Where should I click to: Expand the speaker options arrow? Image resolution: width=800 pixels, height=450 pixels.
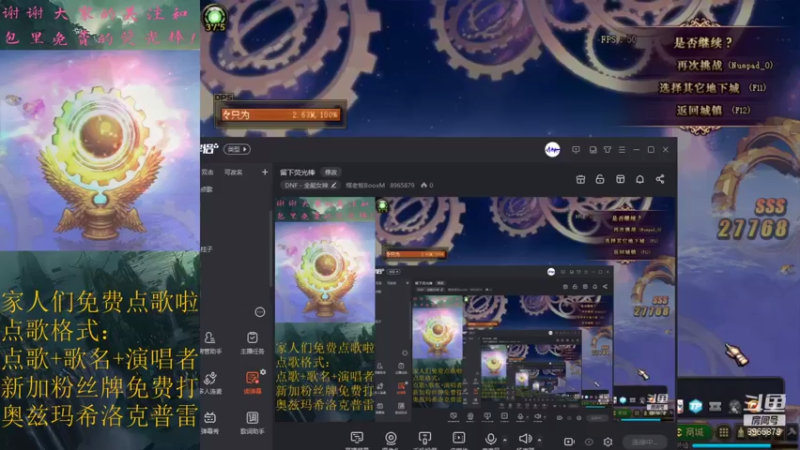(539, 440)
